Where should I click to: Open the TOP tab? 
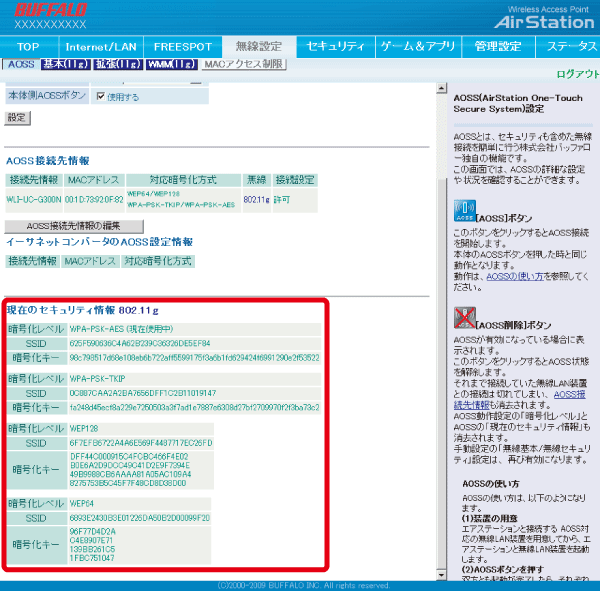[x=28, y=47]
